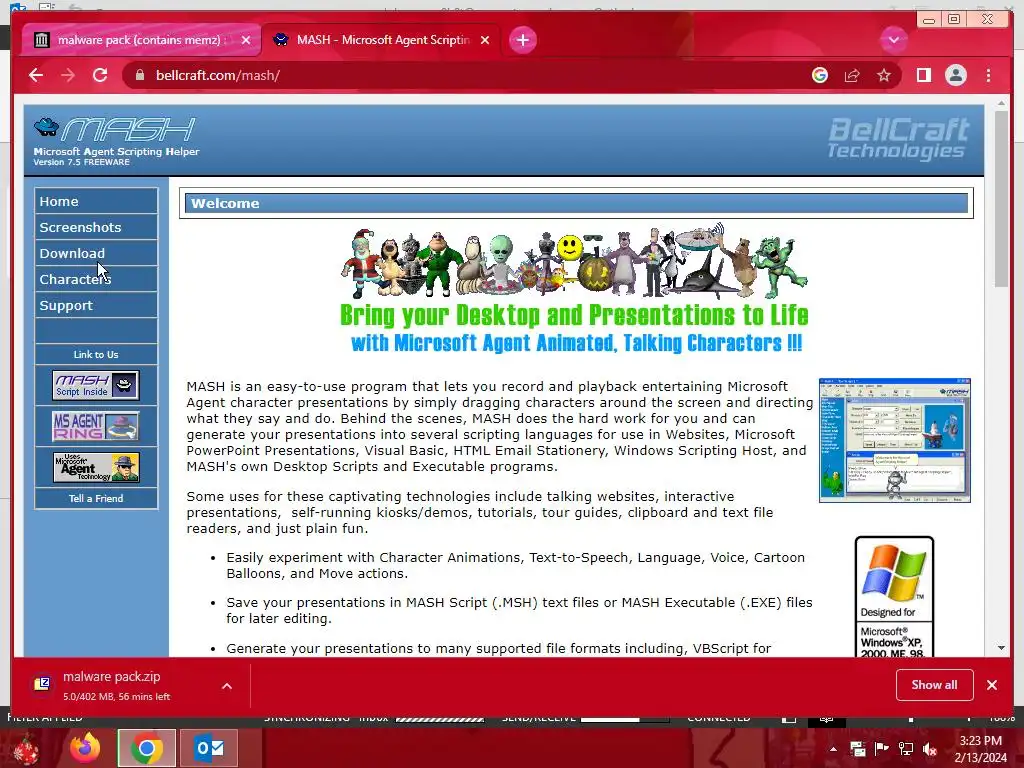Screen dimensions: 1024x768
Task: Click the Google icon in address bar
Action: (x=820, y=75)
